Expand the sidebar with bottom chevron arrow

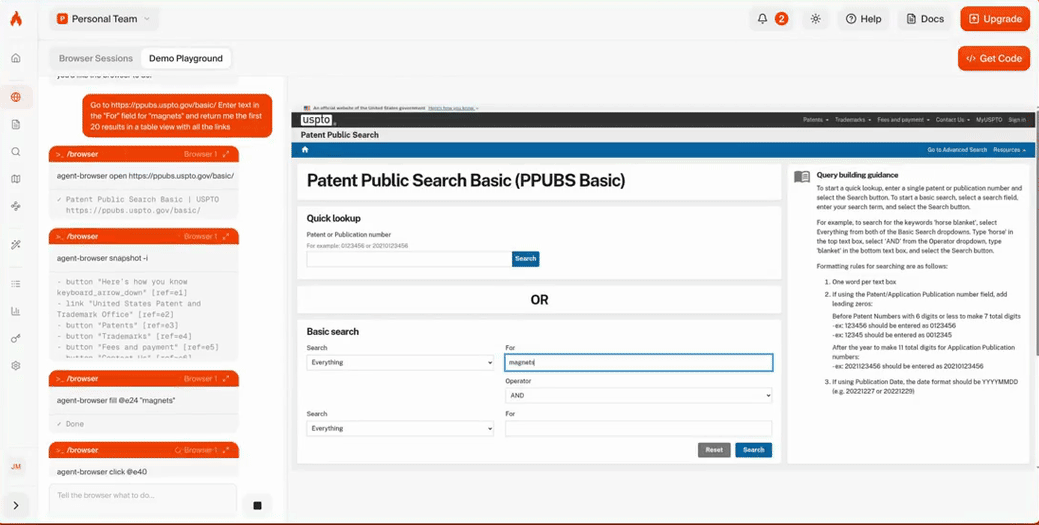15,505
